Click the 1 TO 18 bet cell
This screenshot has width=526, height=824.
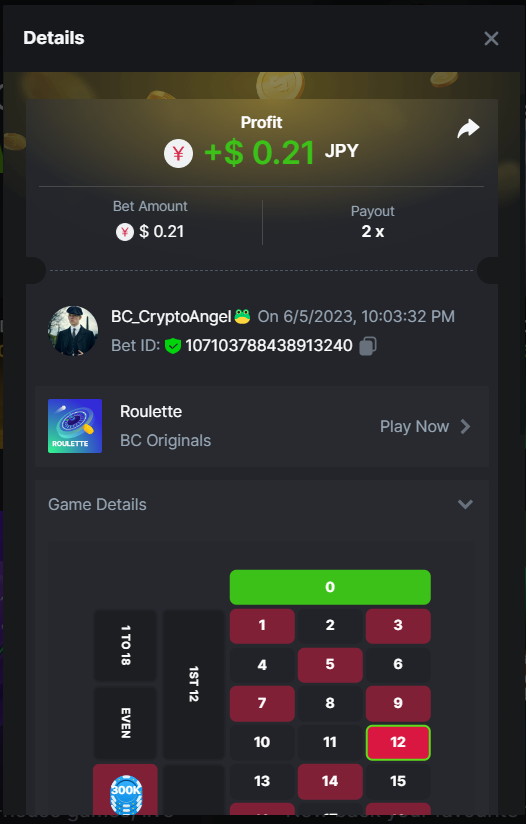125,645
